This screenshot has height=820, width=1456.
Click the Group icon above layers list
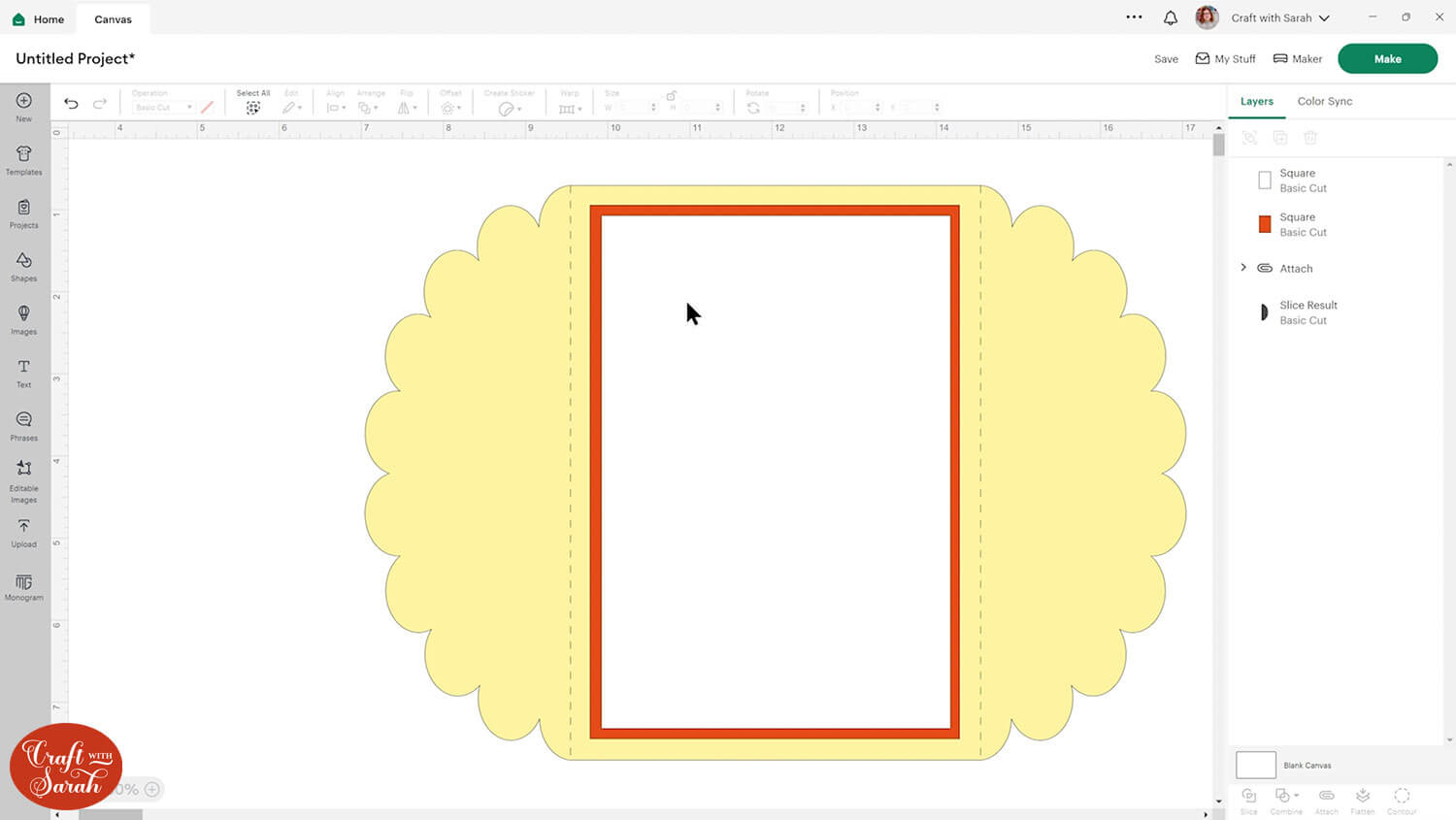(x=1250, y=138)
